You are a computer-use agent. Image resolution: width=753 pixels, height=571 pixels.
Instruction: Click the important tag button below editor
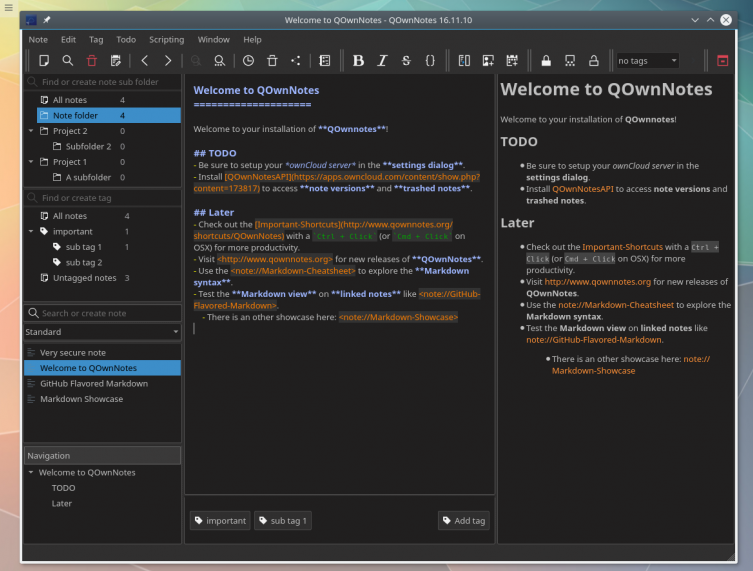(220, 521)
